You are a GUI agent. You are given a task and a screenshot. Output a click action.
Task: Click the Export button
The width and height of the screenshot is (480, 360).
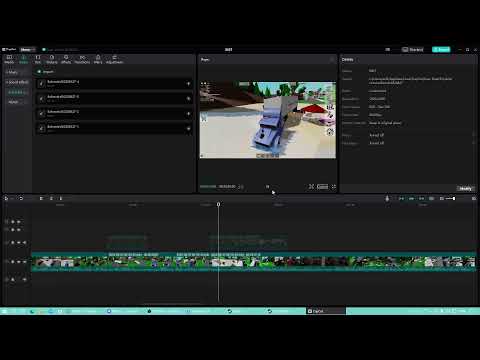click(x=441, y=50)
